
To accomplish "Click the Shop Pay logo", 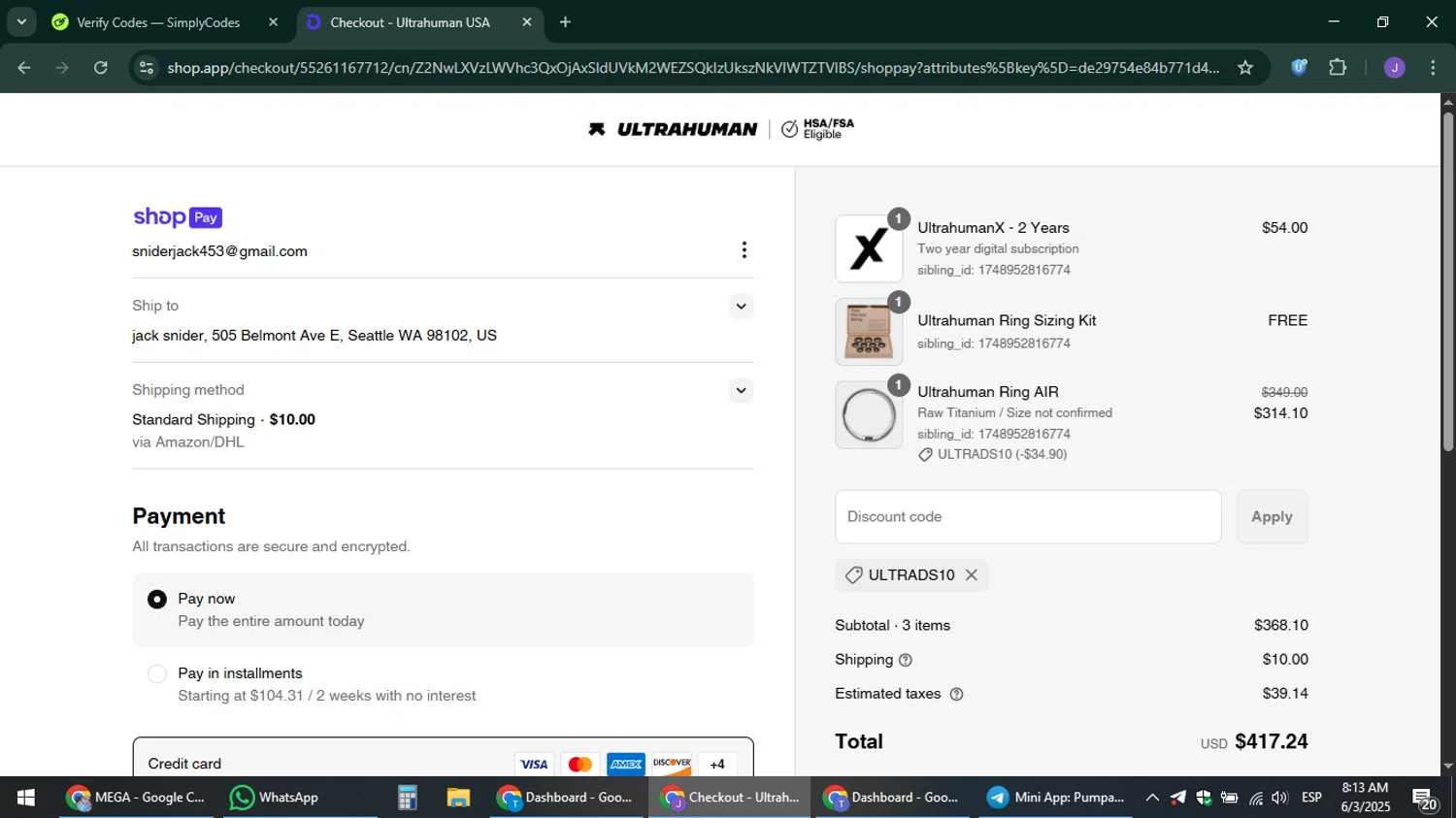I will (178, 217).
